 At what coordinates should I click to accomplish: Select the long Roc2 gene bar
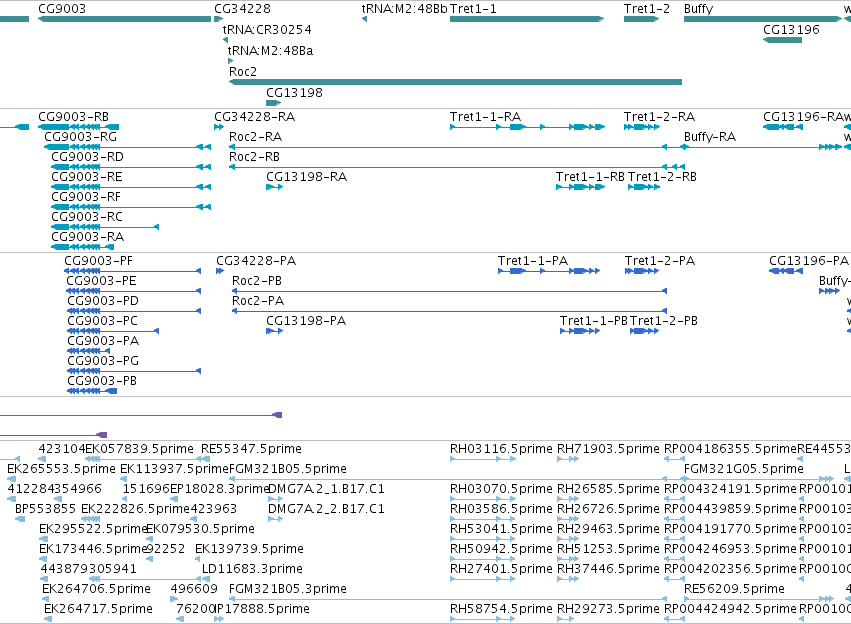(455, 82)
